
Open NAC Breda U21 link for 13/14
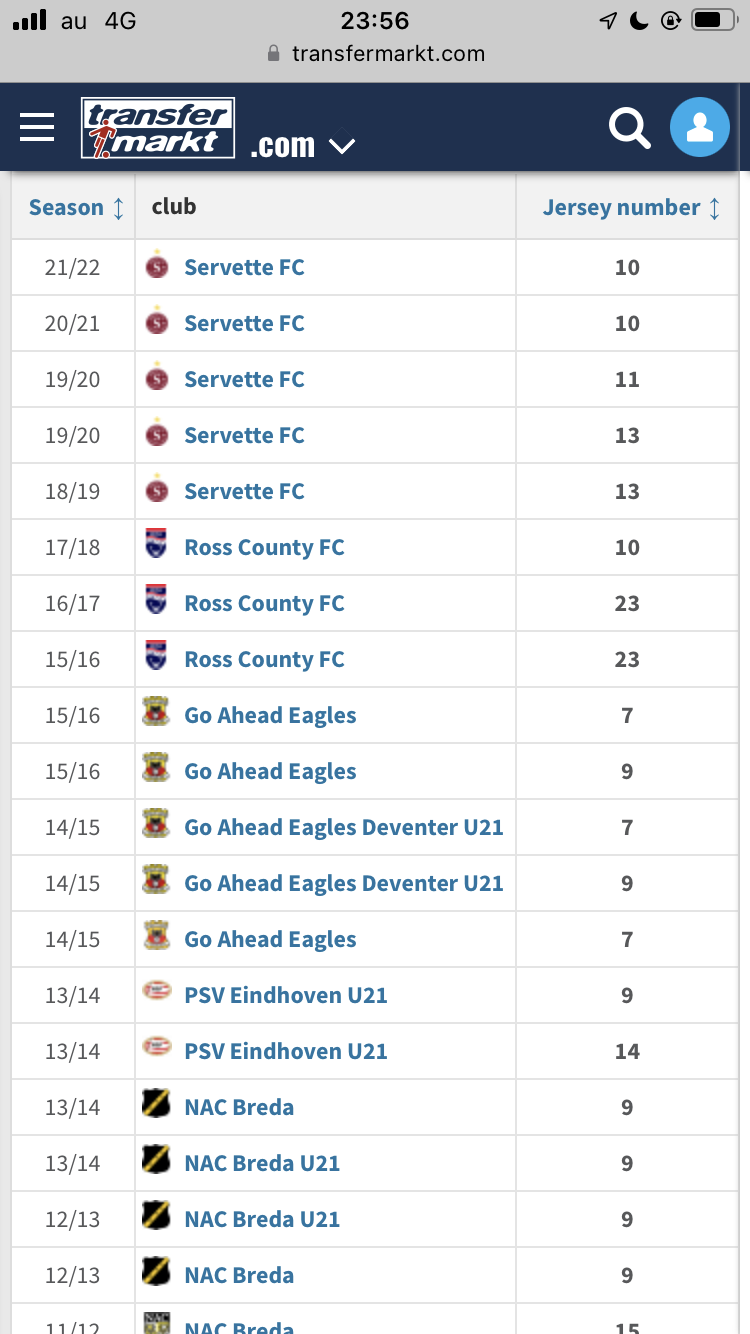pos(262,1163)
